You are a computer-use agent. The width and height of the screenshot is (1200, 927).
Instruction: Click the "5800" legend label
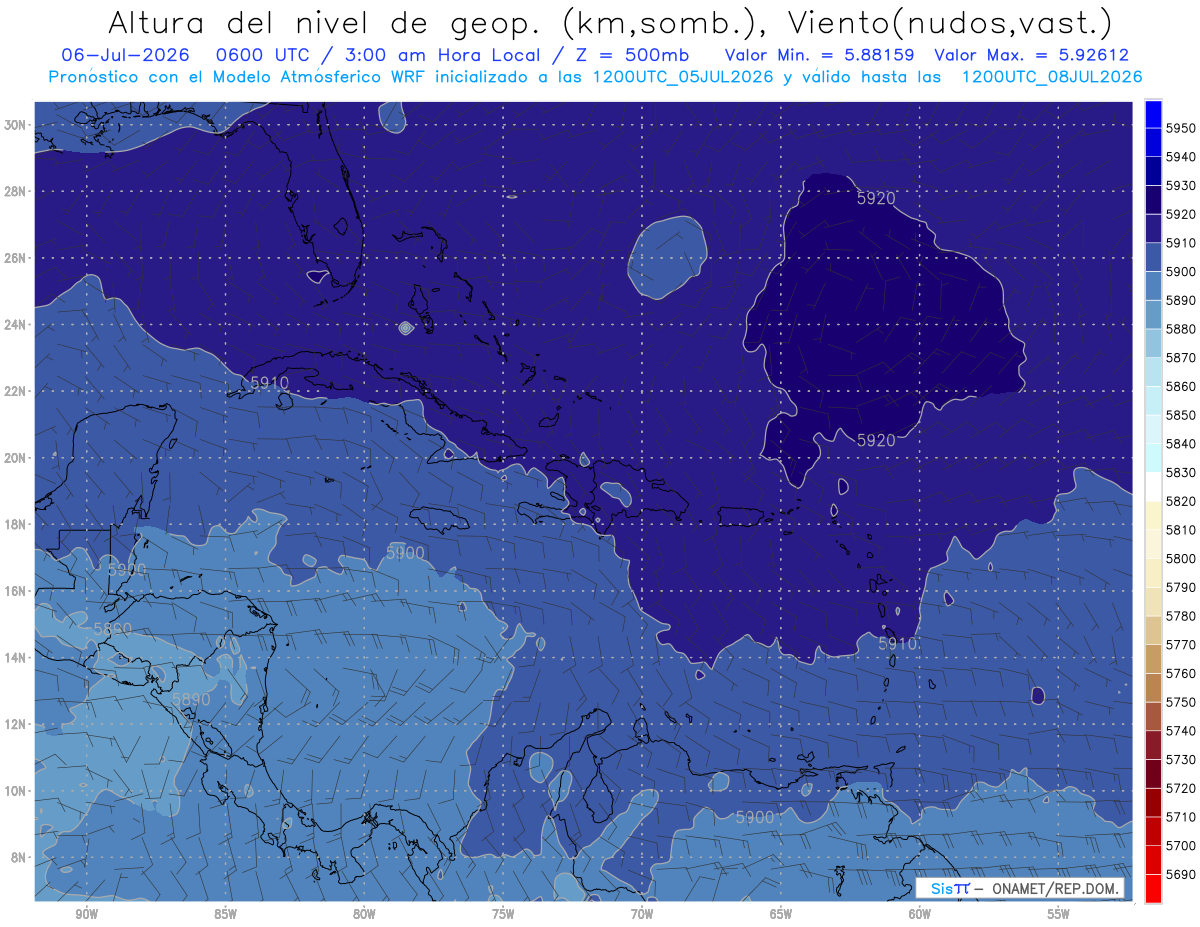1180,559
